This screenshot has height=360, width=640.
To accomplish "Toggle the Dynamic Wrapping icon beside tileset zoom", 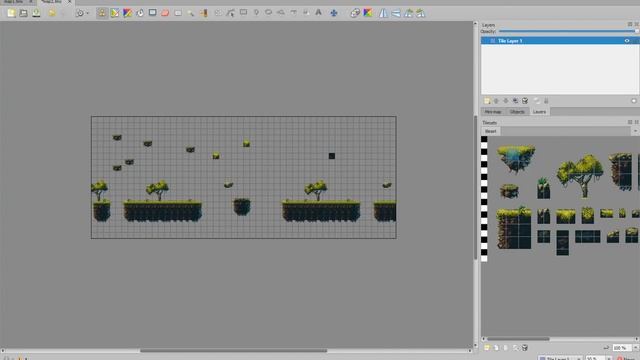I will (607, 348).
